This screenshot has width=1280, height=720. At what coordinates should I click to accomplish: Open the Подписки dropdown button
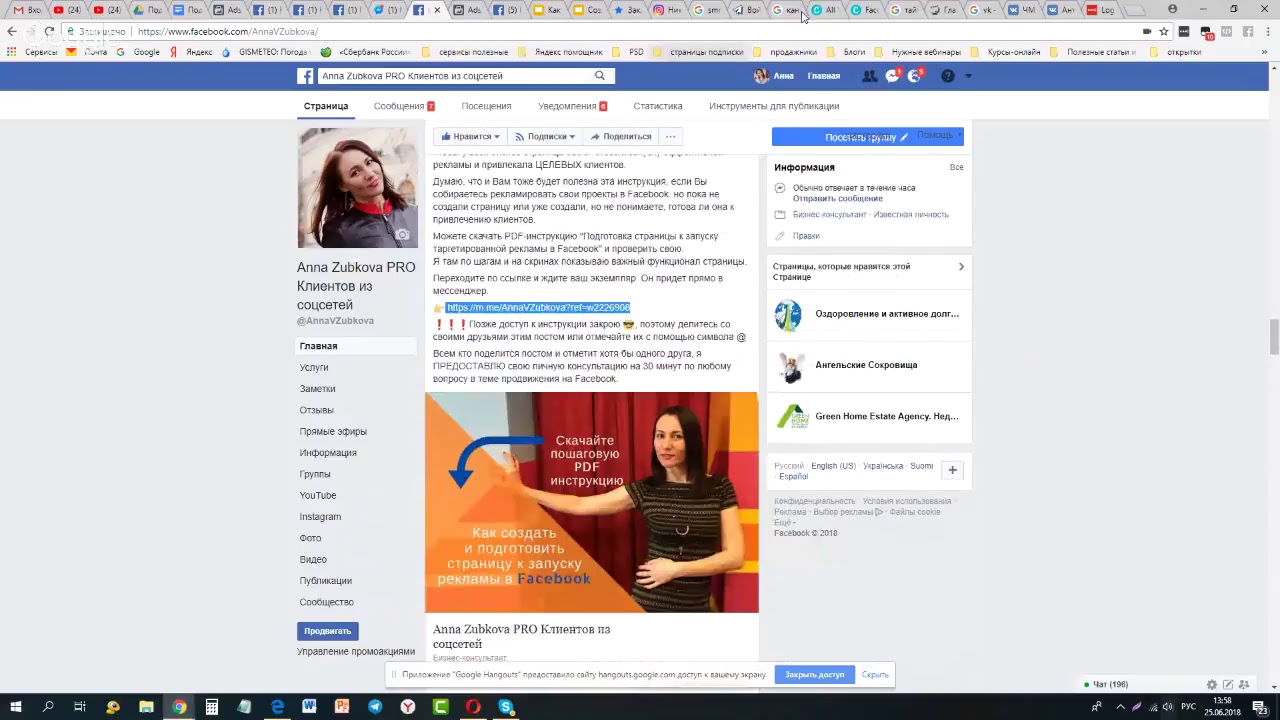[x=545, y=136]
